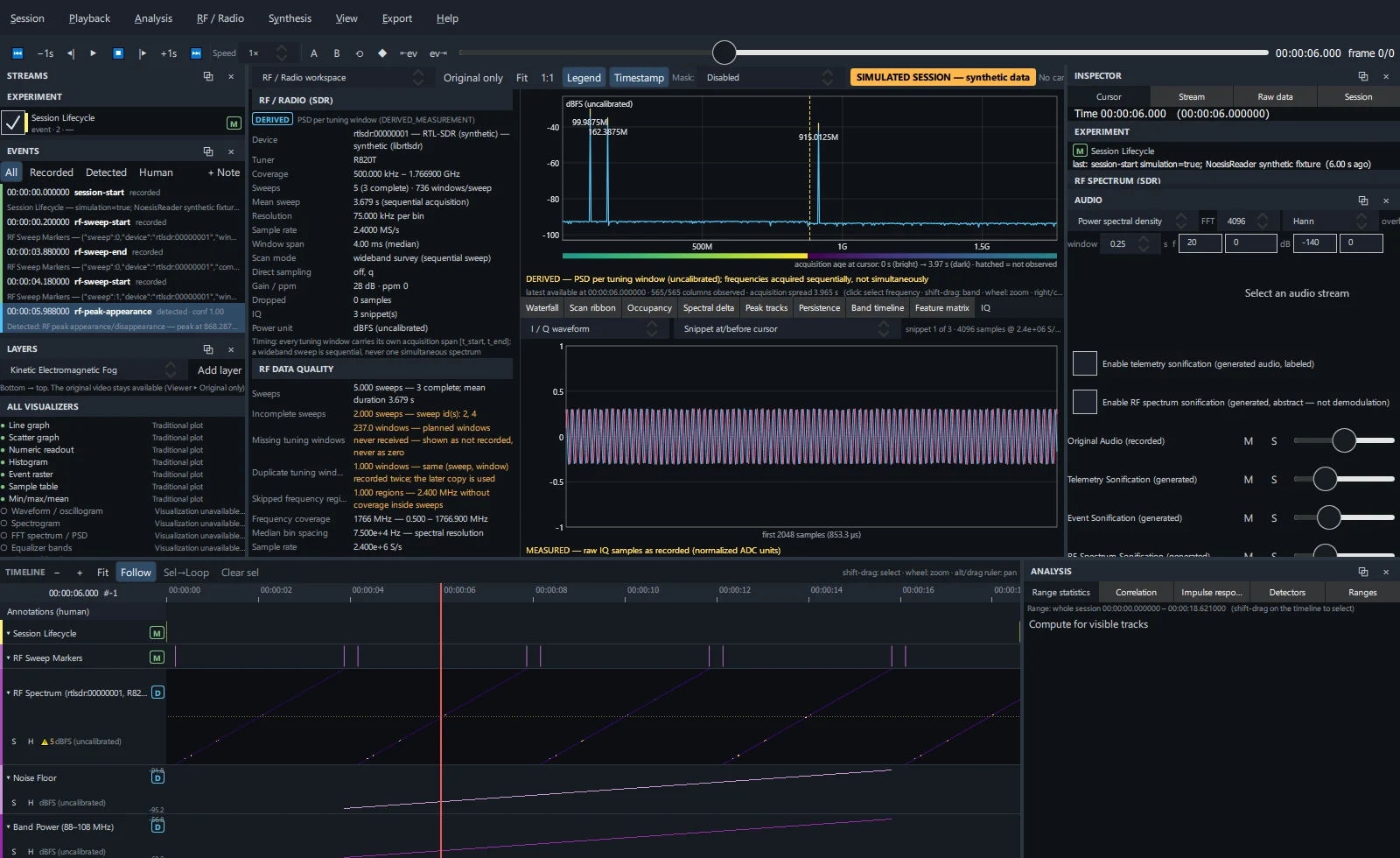Viewport: 1400px width, 858px height.
Task: Click the main playback position scrubber handle
Action: click(724, 53)
